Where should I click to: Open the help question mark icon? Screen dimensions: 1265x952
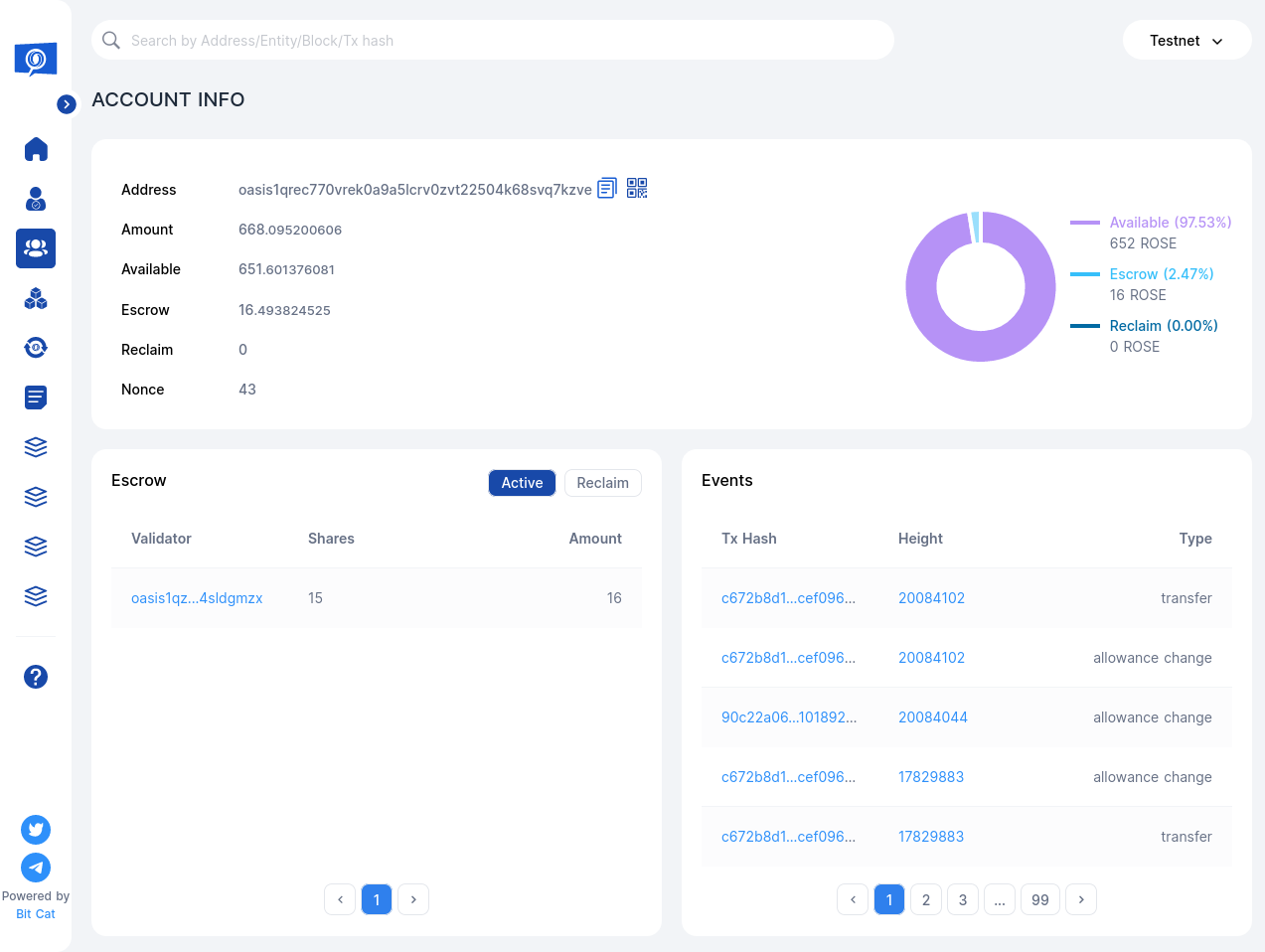[36, 677]
